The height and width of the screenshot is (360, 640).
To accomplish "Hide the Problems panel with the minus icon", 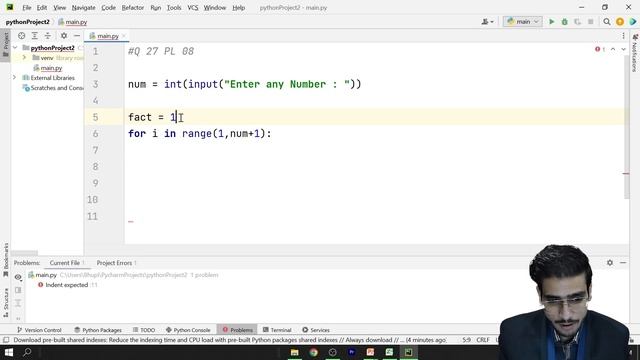I will click(x=623, y=263).
